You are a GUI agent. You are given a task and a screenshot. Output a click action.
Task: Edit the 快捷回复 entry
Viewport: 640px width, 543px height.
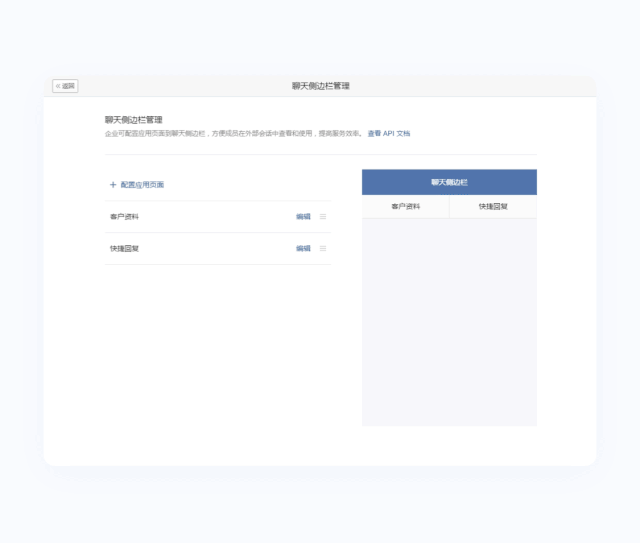303,249
